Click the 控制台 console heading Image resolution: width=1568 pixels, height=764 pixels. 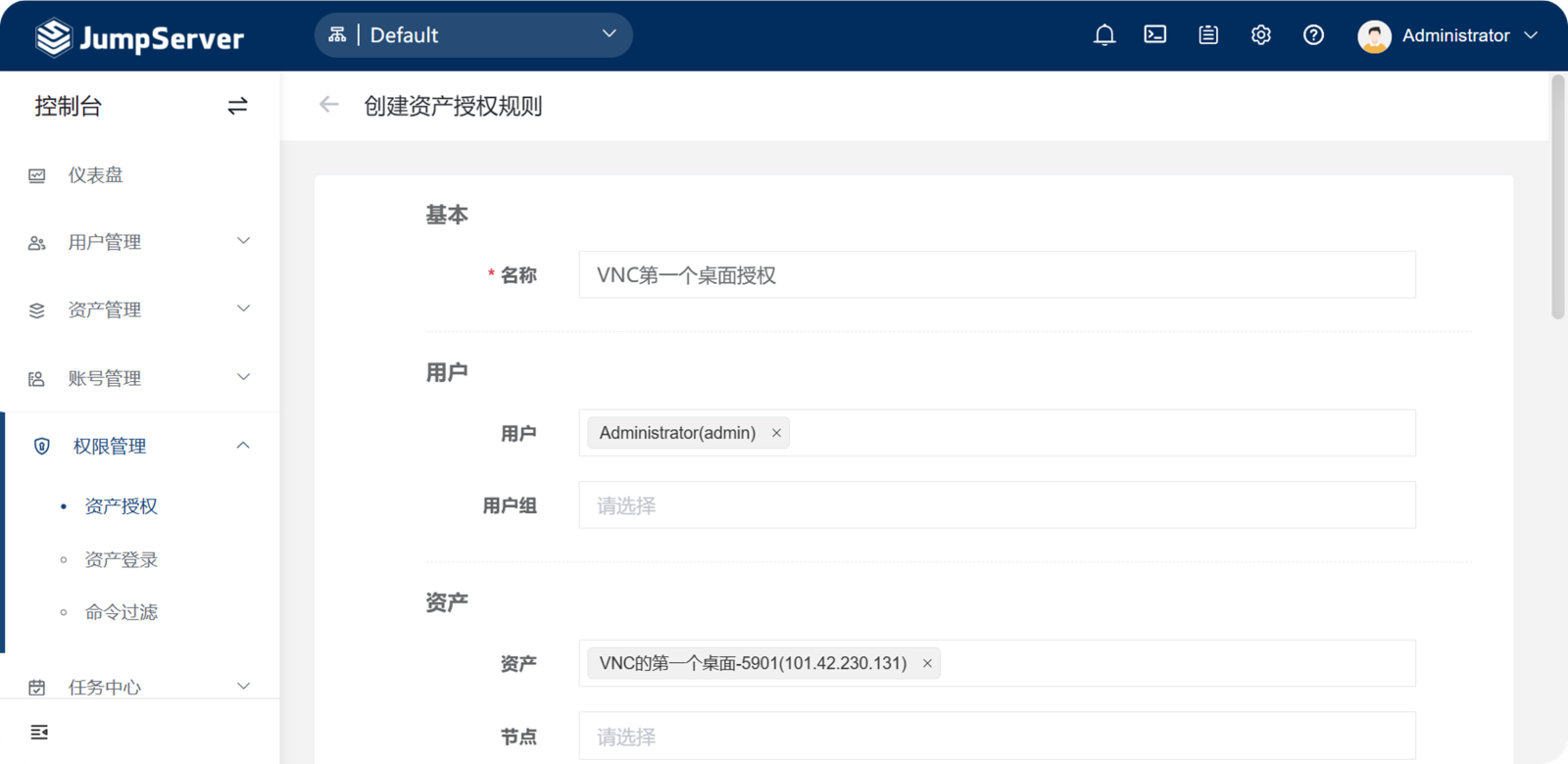(x=69, y=106)
